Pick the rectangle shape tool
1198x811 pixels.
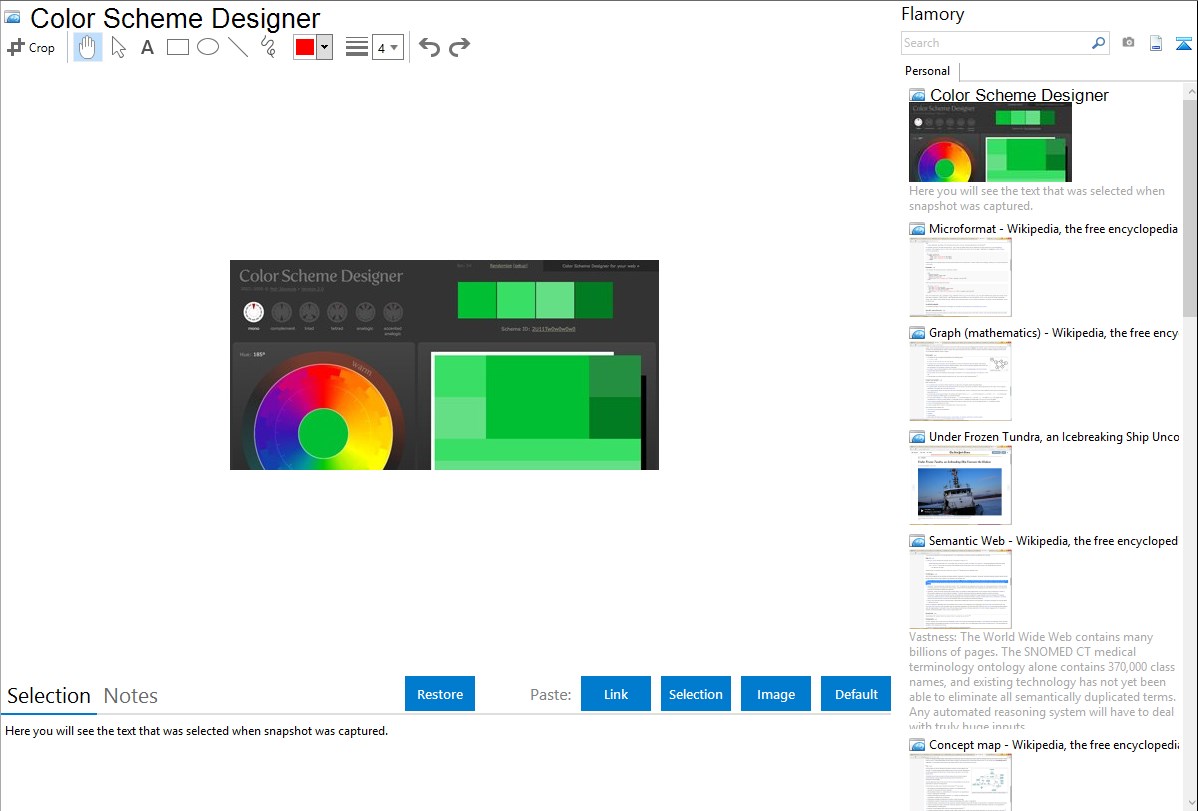[178, 47]
